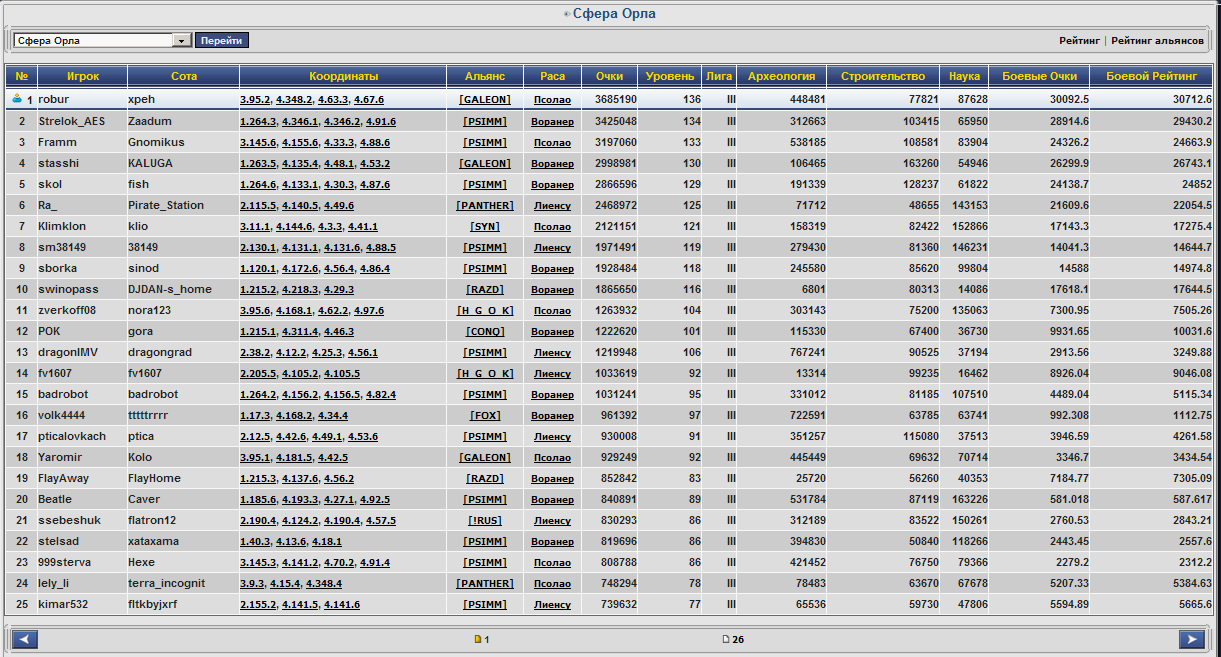Viewport: 1221px width, 657px height.
Task: Open the !RUS alliance link for ssebeshuk
Action: (x=485, y=520)
